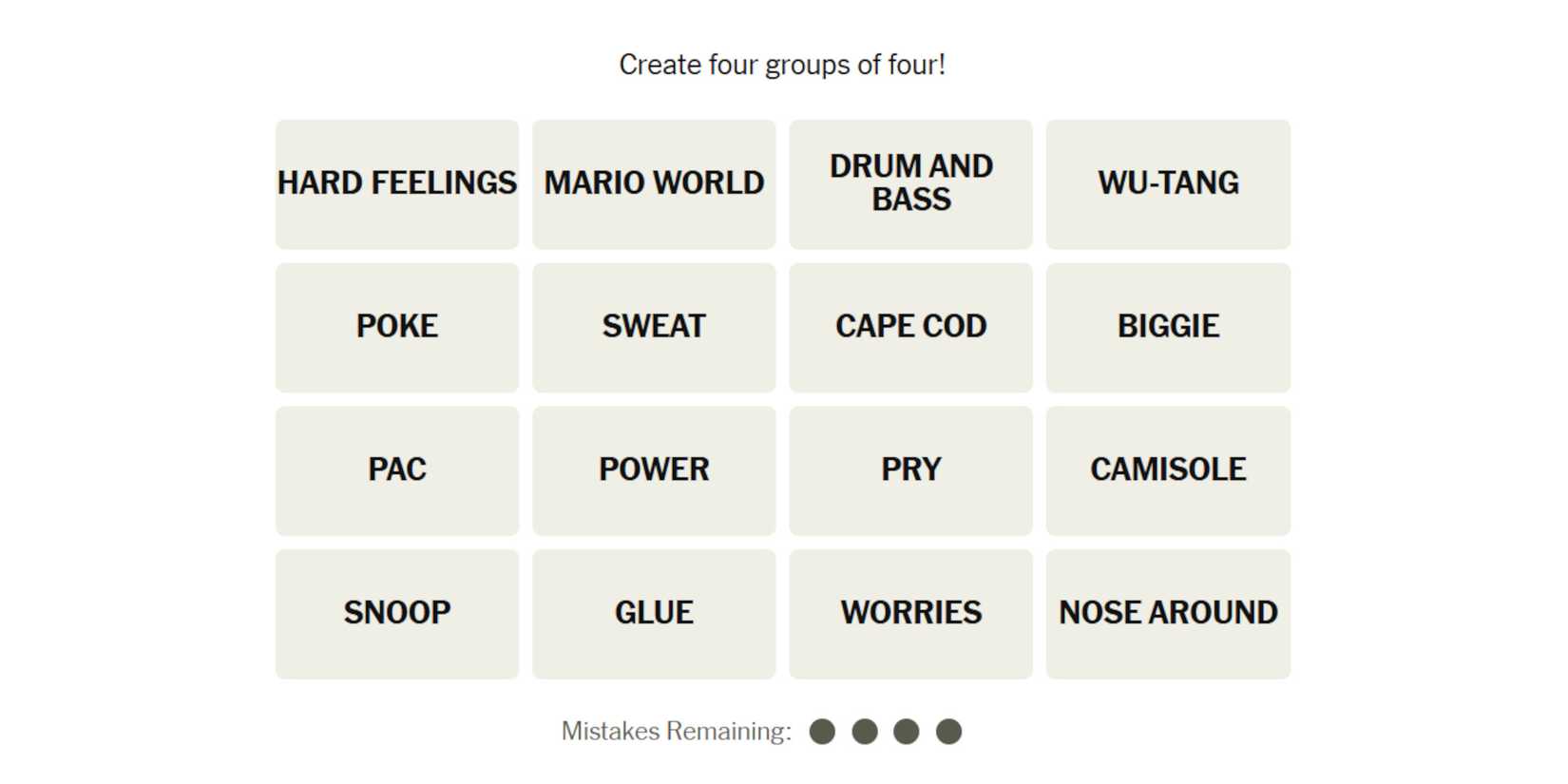Select the WU-TANG tile

(1168, 183)
